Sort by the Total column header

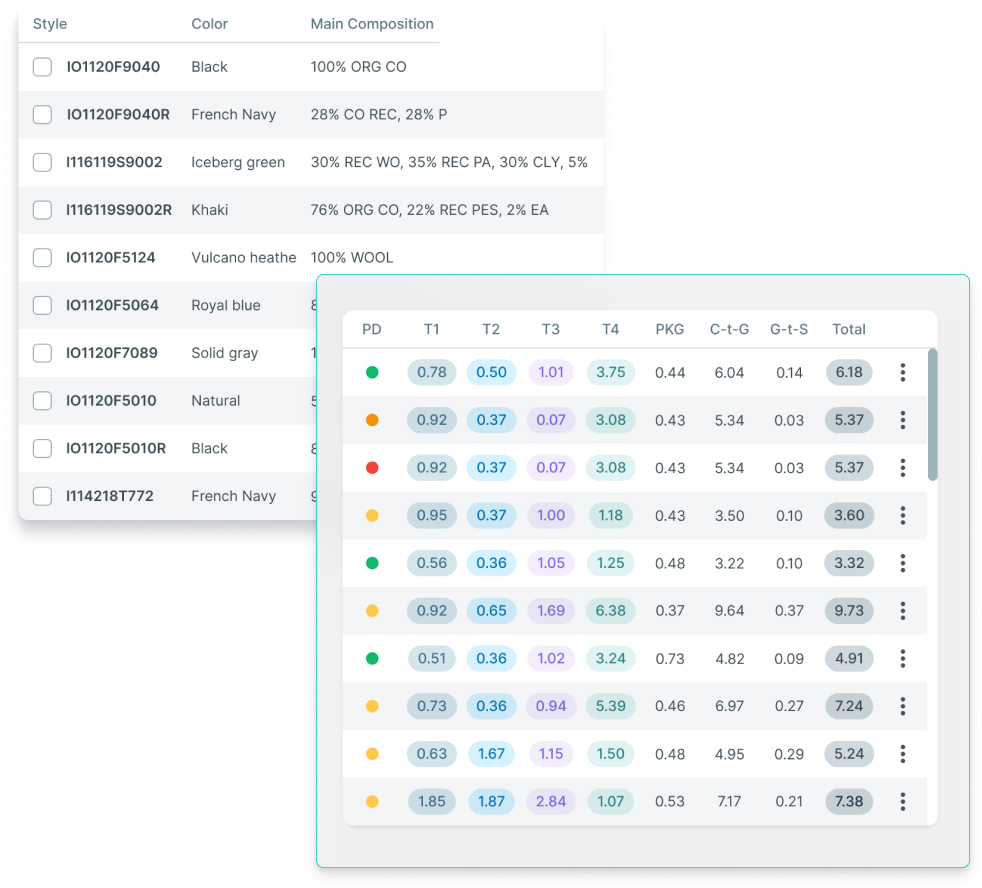click(x=848, y=329)
